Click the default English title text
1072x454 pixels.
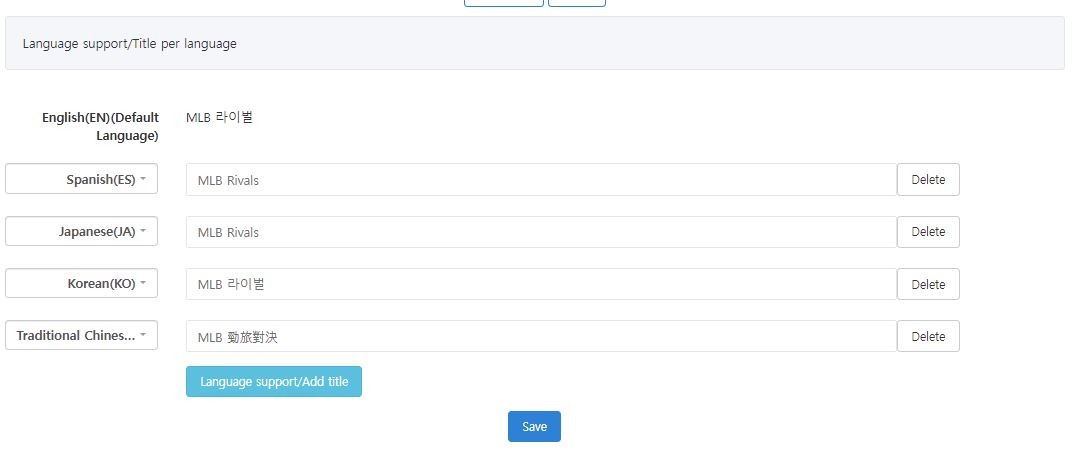point(219,117)
